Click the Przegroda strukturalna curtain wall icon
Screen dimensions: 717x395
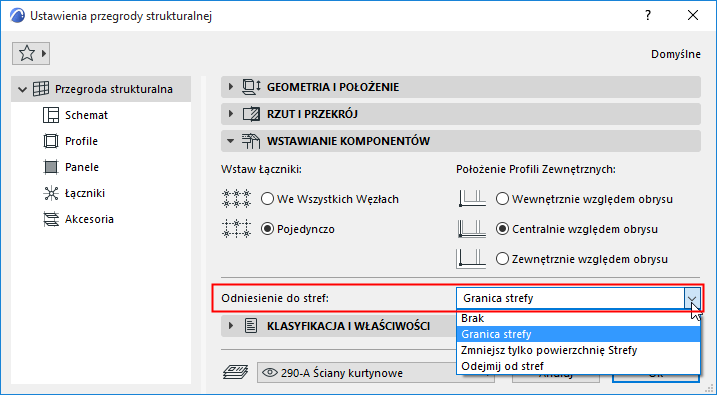[41, 89]
